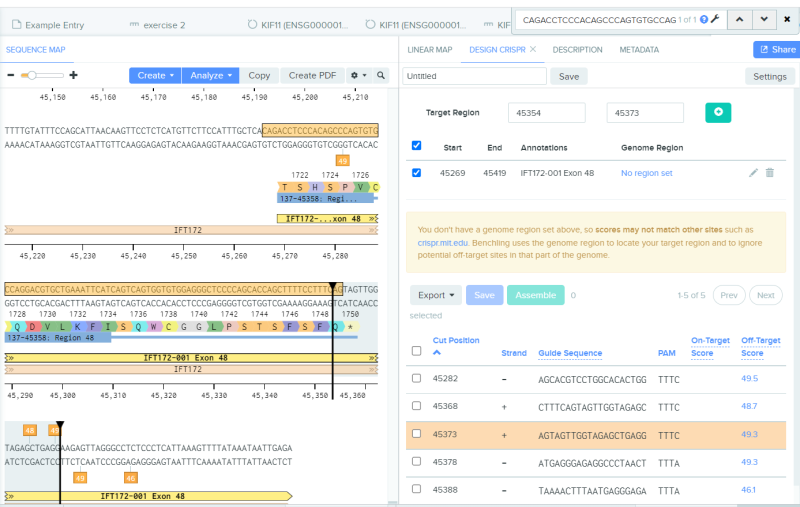Click the Share button

pos(778,49)
